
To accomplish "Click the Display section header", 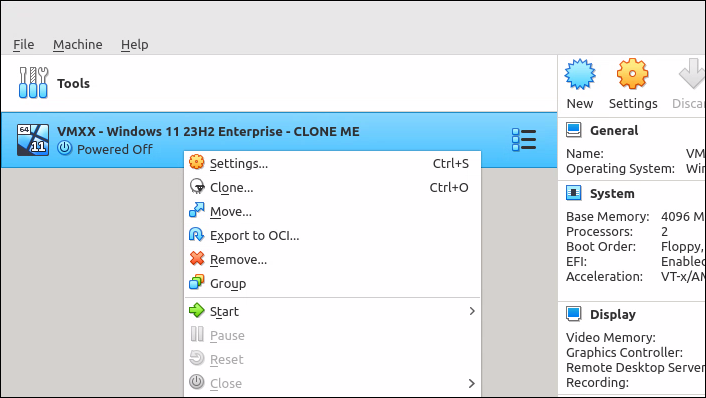I will click(613, 314).
